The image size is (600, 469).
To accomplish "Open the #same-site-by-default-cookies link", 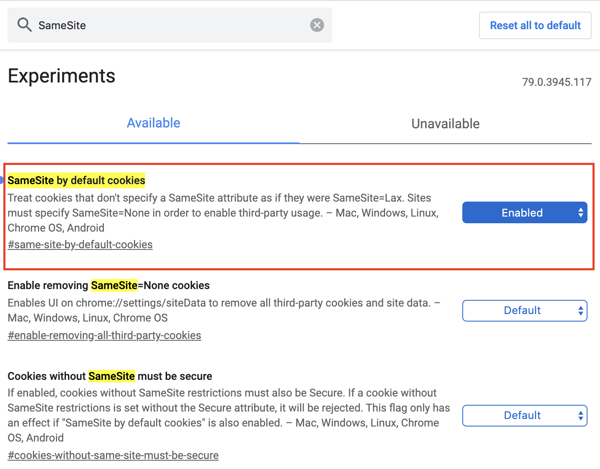I will [x=80, y=244].
